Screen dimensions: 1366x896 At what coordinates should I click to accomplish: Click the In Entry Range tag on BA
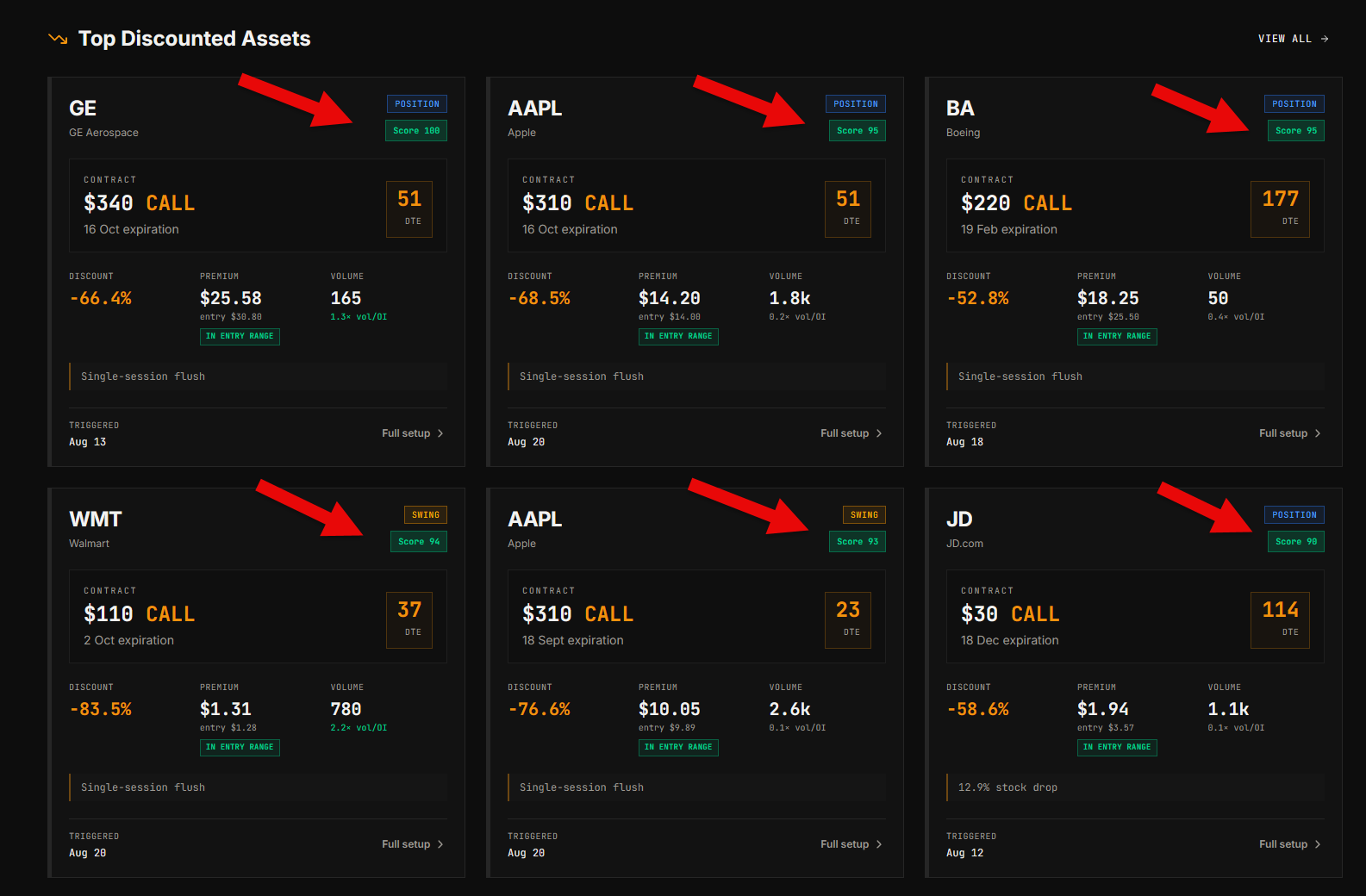(1117, 337)
